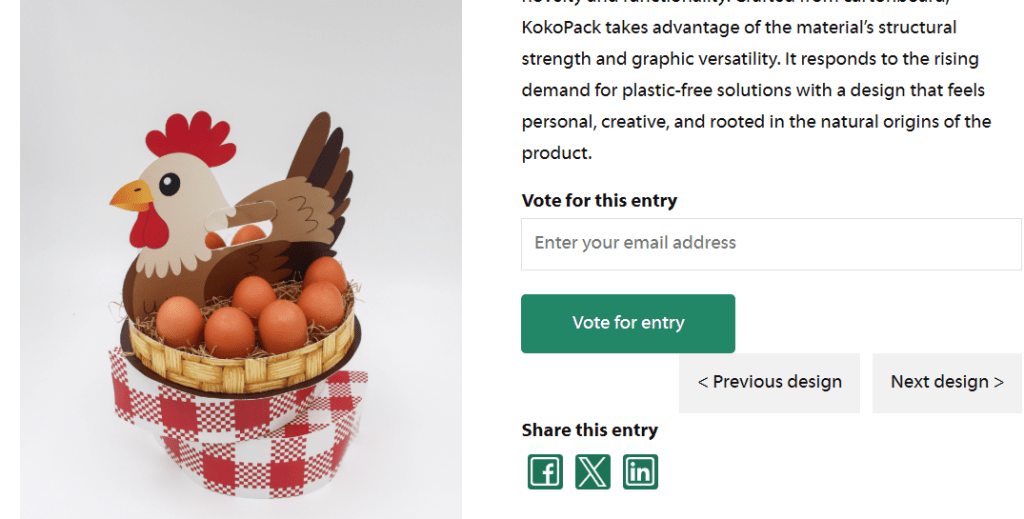
Task: Share this entry on X
Action: 592,472
